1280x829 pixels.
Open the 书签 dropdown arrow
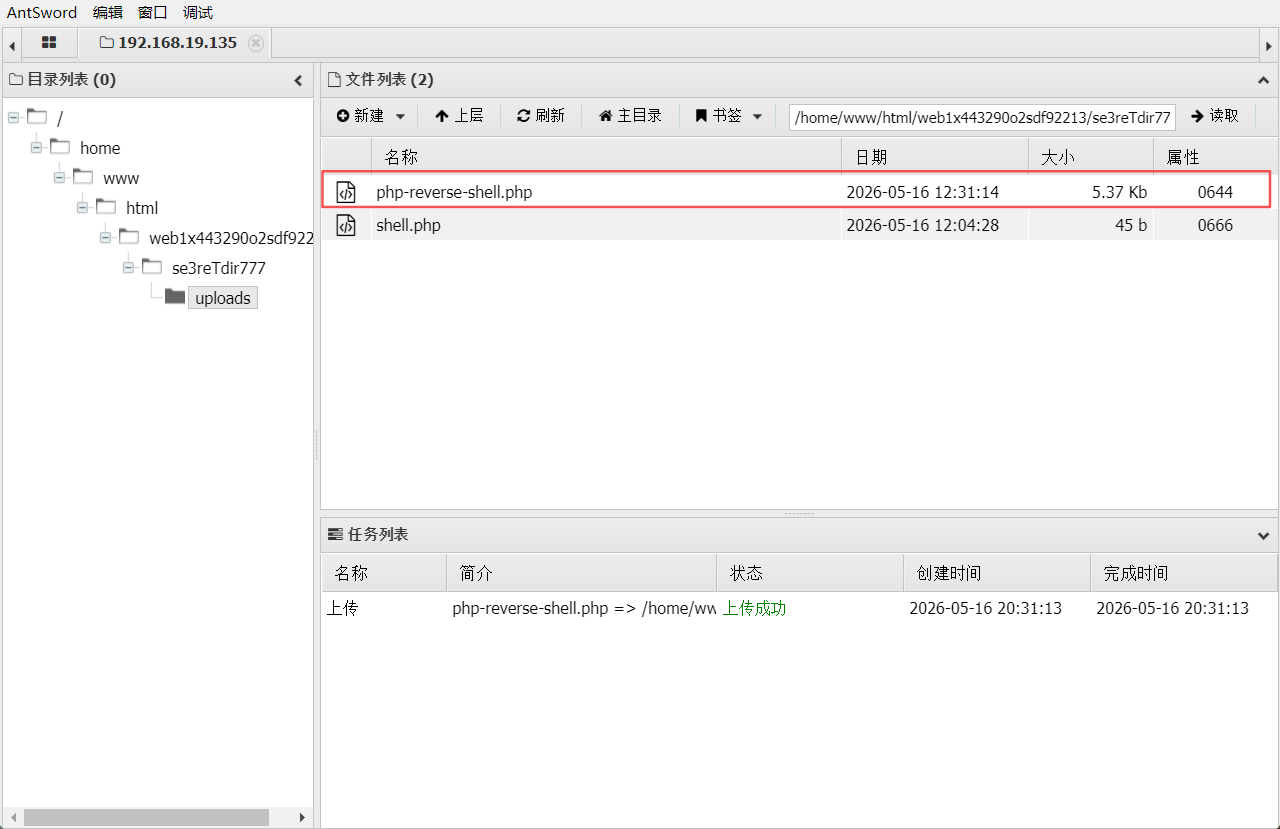tap(757, 116)
